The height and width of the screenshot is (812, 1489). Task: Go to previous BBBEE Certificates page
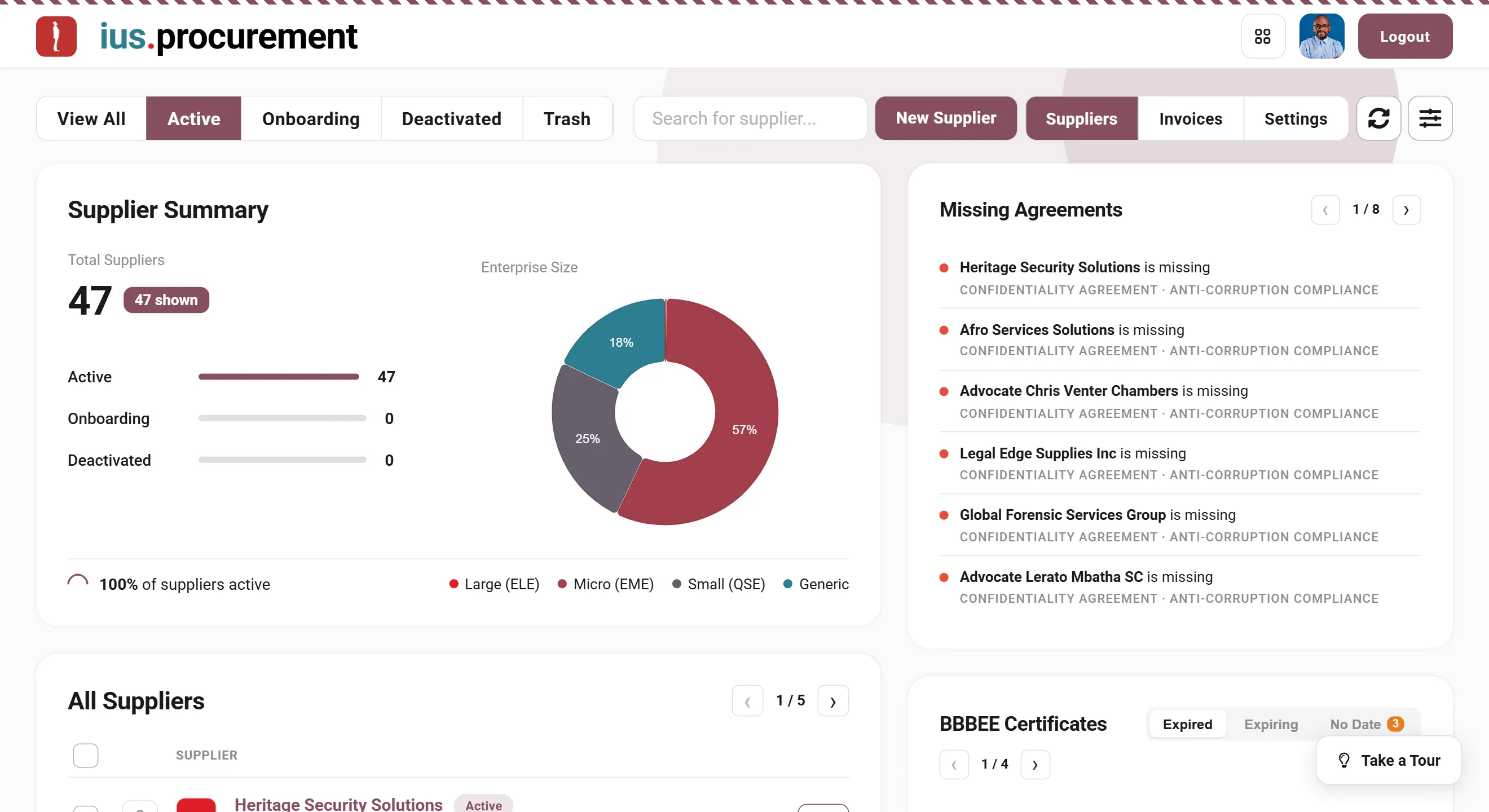click(954, 765)
